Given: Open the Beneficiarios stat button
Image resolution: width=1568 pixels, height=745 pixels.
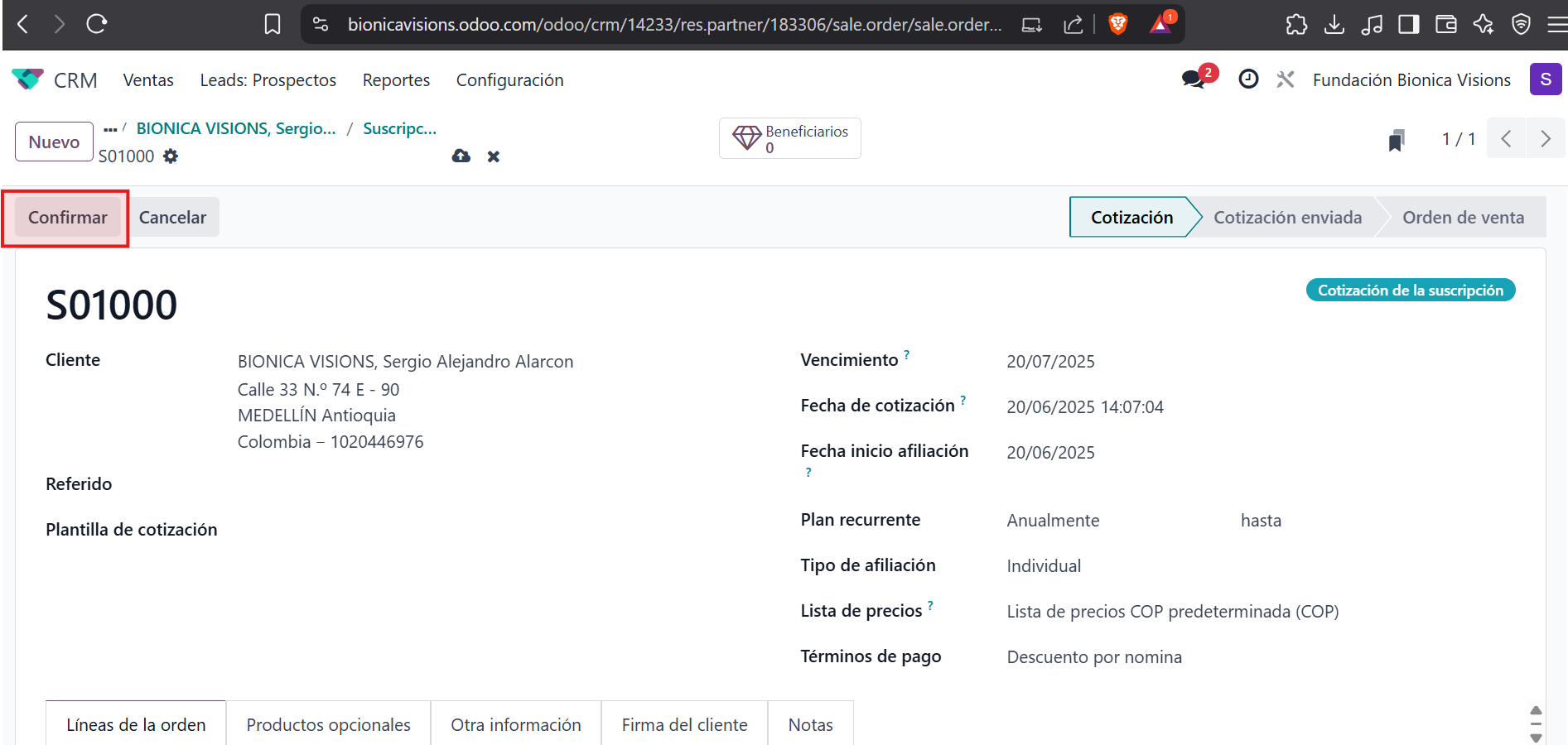Looking at the screenshot, I should 790,138.
